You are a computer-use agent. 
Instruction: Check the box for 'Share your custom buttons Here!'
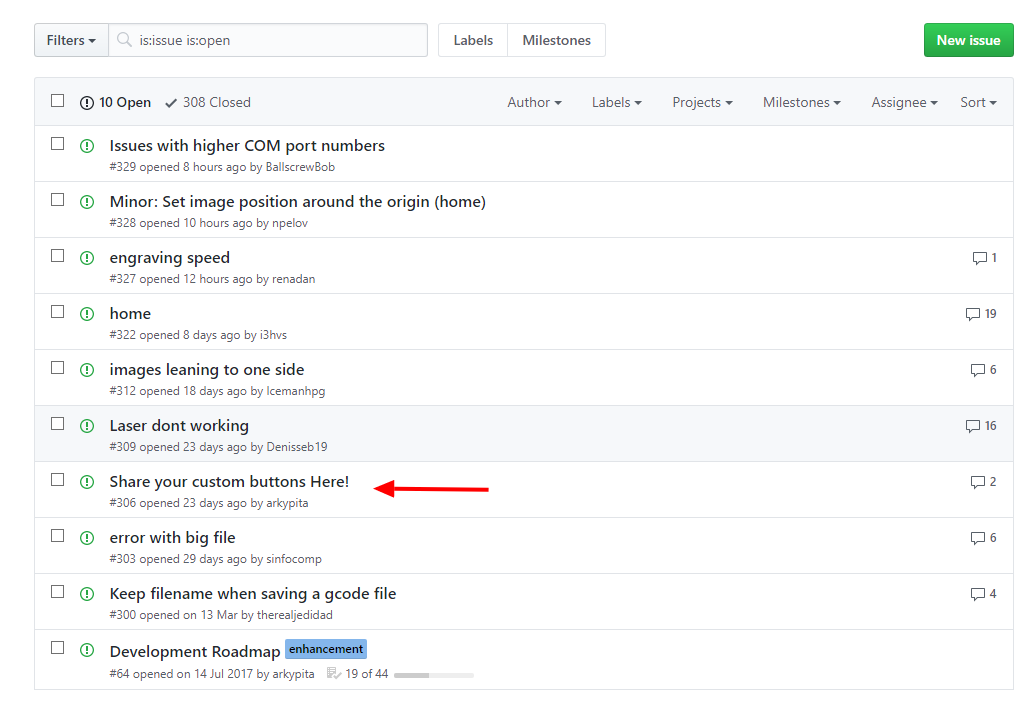[58, 480]
